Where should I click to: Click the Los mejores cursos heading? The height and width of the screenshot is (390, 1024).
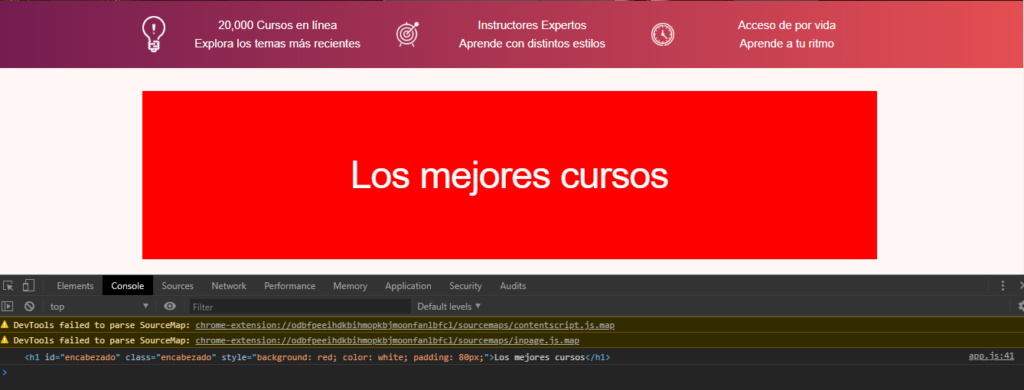click(509, 175)
